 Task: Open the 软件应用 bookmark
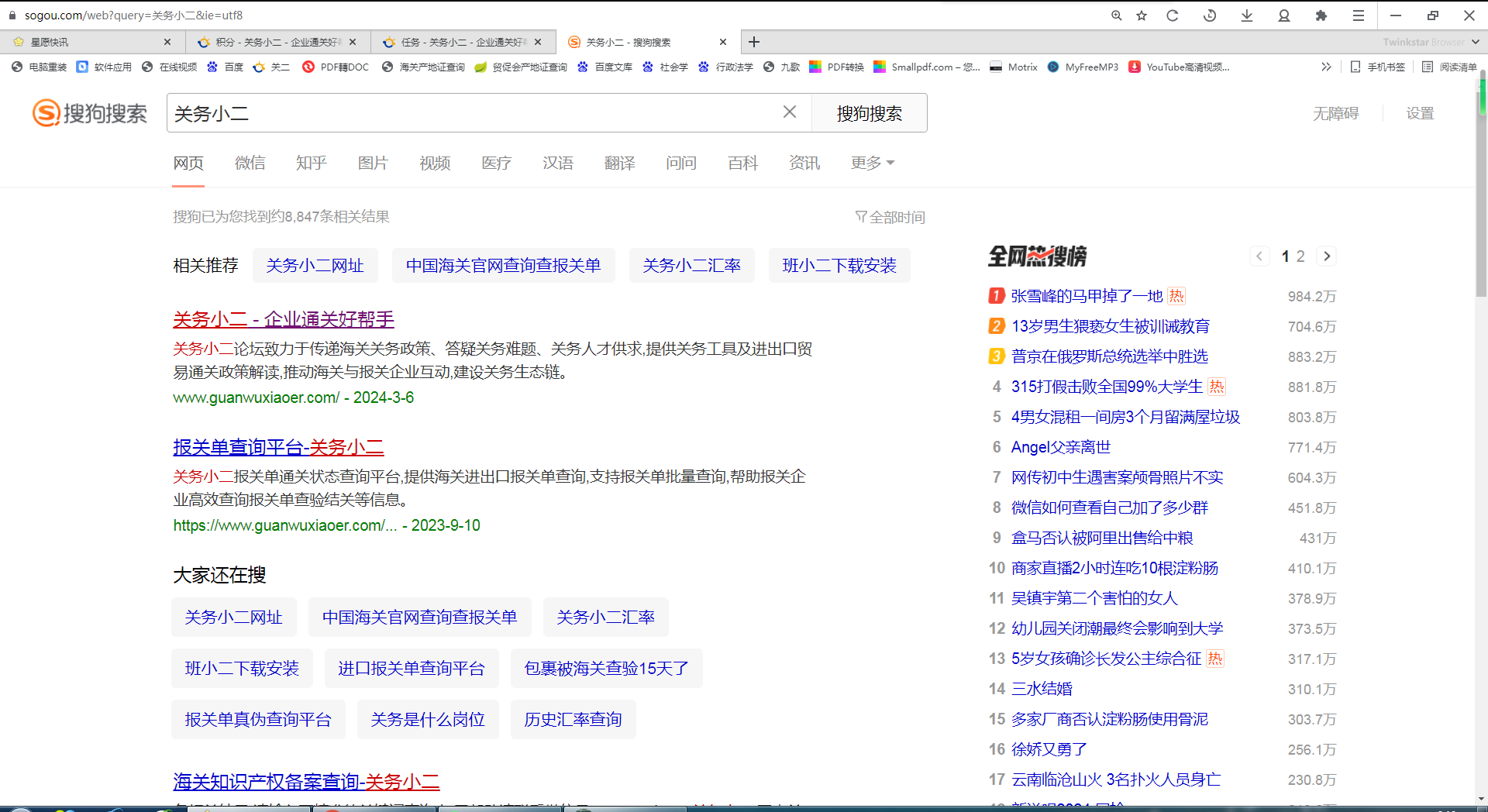(x=105, y=67)
